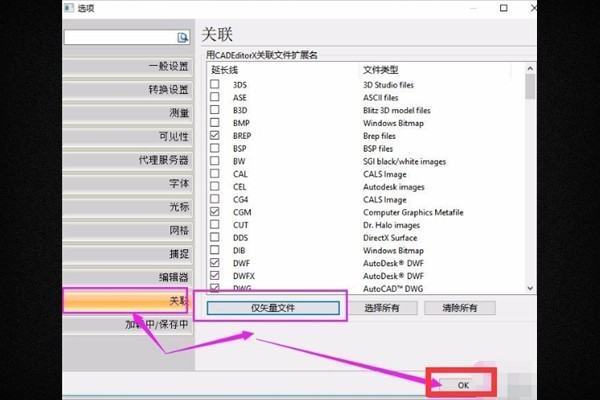Open 代理服务器 settings
600x400 pixels.
coord(128,160)
